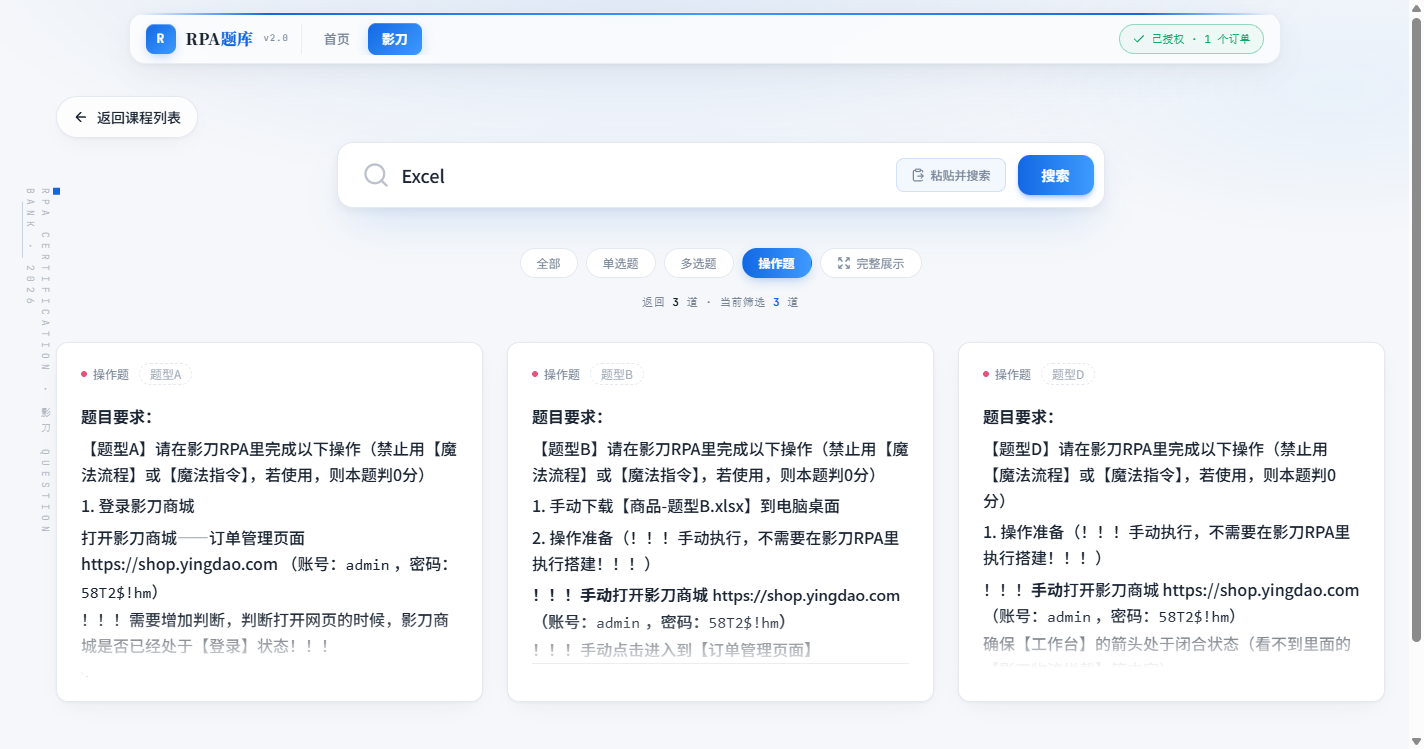Click the 题型B tag
Viewport: 1424px width, 749px height.
tap(617, 374)
